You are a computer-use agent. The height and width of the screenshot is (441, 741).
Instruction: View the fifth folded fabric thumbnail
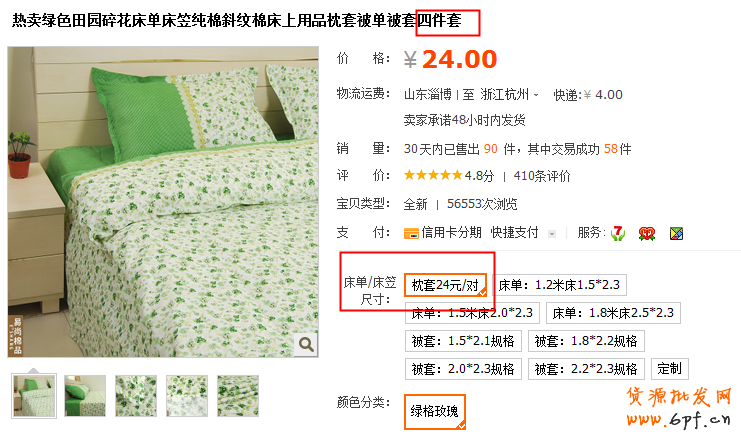coord(238,396)
